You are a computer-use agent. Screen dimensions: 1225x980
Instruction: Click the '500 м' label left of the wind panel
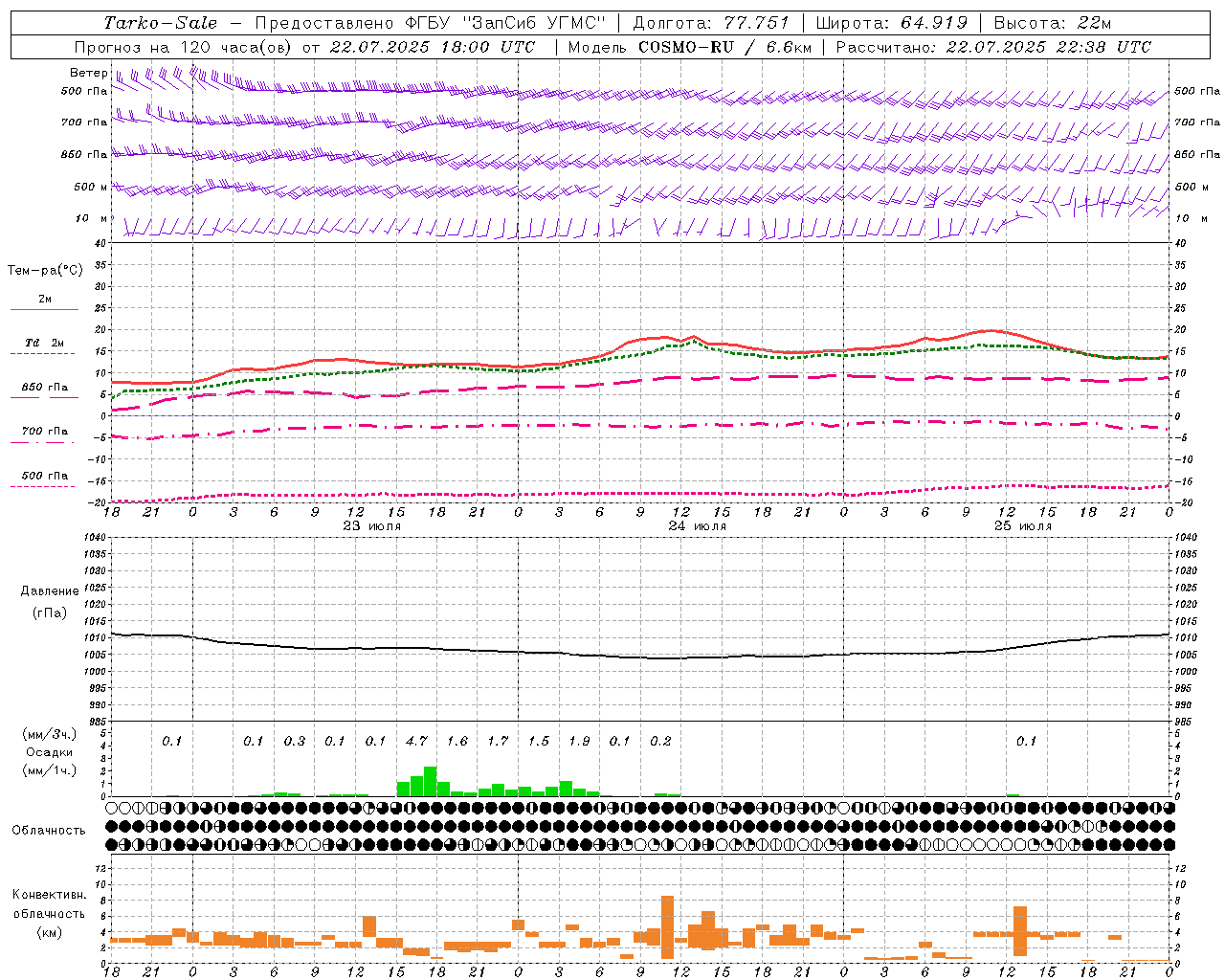(91, 187)
